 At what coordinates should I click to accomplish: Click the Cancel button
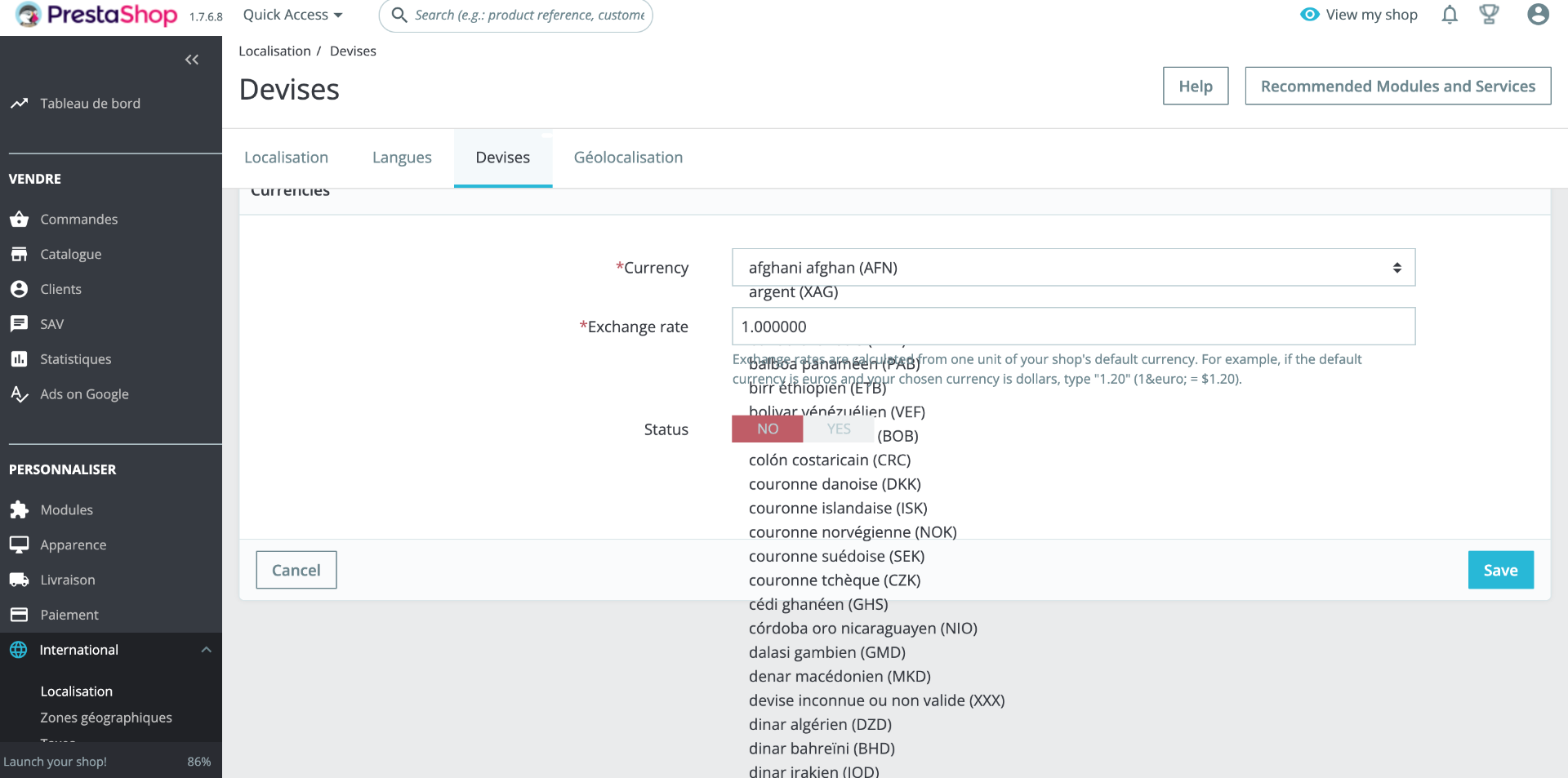click(x=296, y=570)
